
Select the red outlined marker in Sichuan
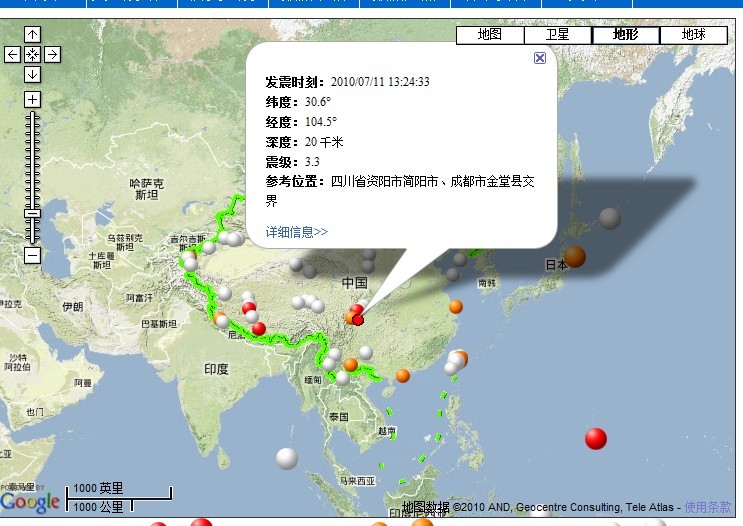[x=358, y=320]
